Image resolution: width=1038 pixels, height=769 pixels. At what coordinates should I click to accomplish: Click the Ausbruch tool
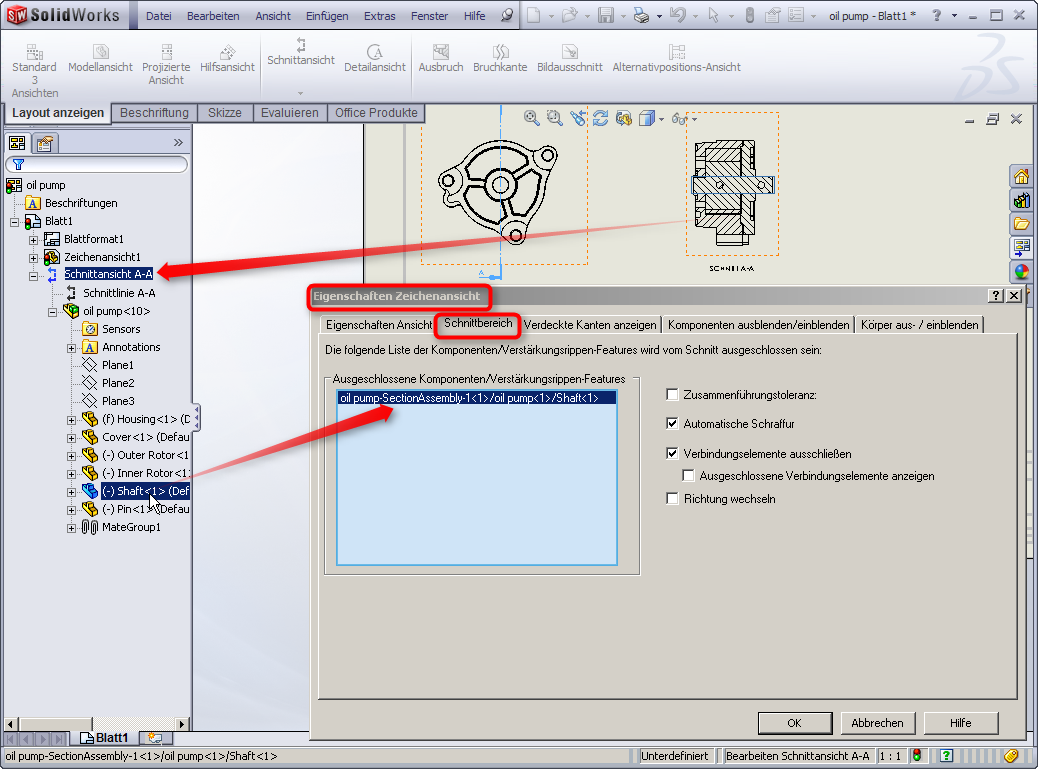click(441, 58)
